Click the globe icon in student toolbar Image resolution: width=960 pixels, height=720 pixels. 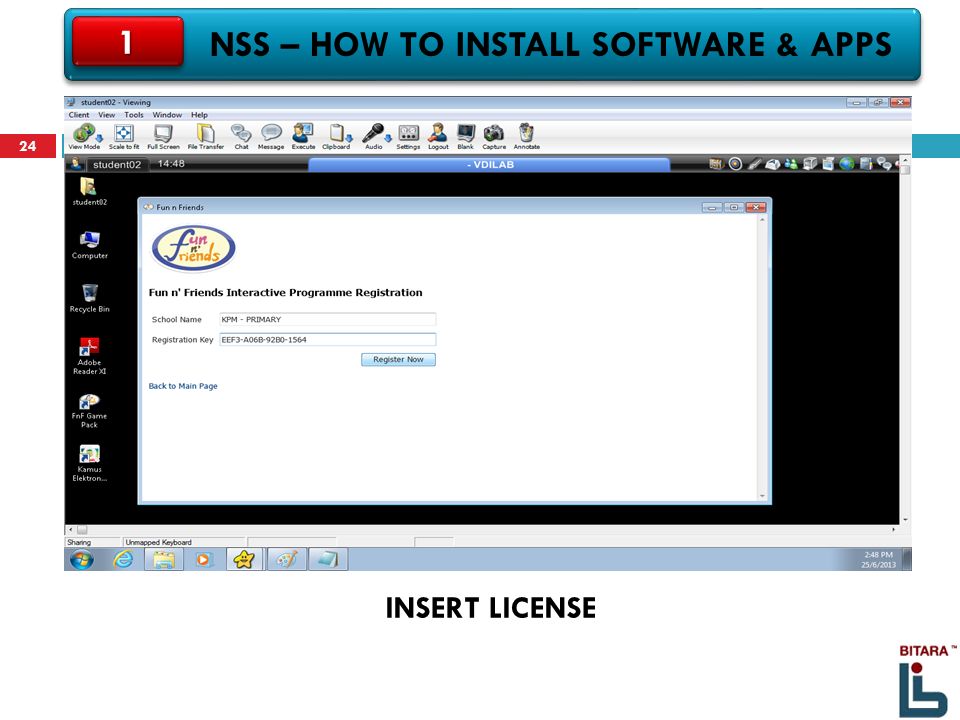847,163
